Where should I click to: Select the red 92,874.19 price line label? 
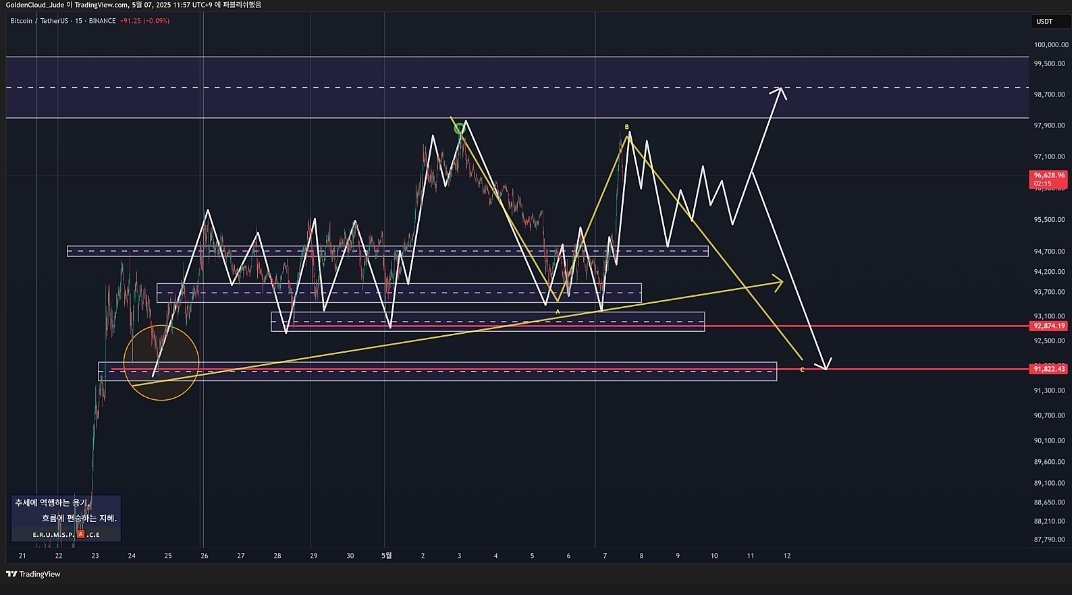[x=1049, y=326]
